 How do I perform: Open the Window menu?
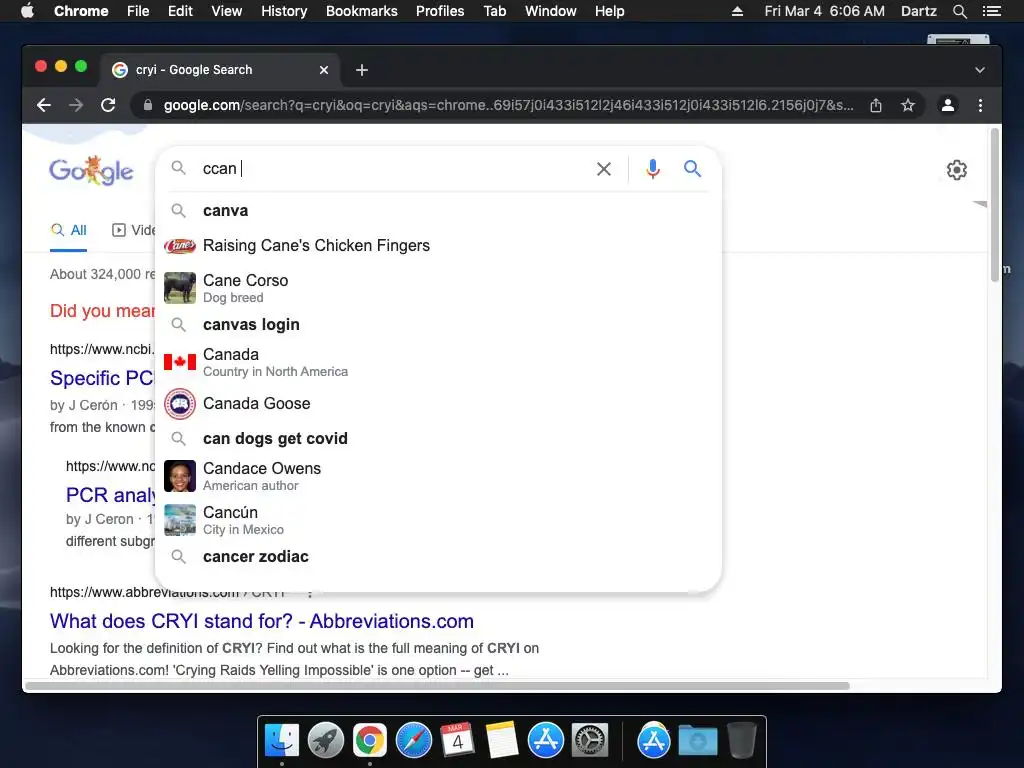click(x=551, y=11)
